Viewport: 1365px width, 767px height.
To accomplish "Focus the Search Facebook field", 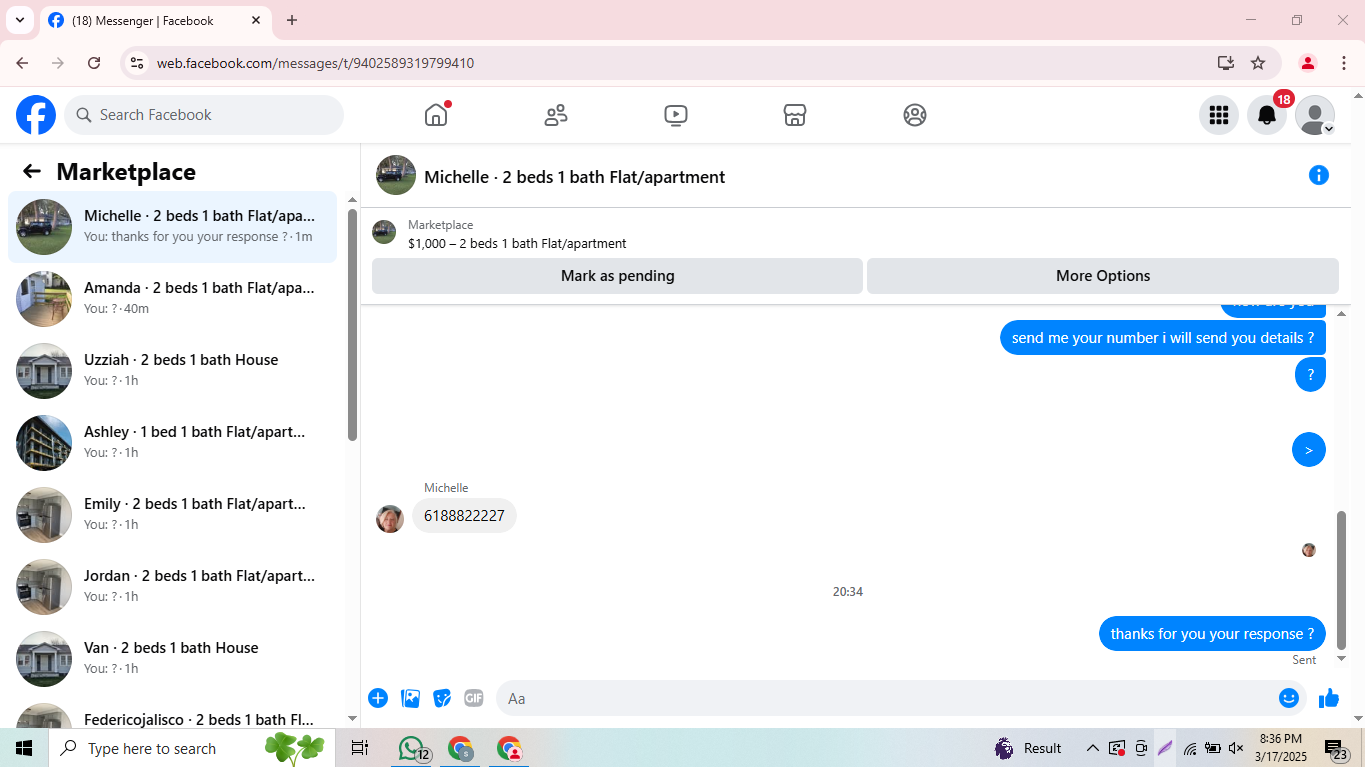I will click(x=204, y=115).
